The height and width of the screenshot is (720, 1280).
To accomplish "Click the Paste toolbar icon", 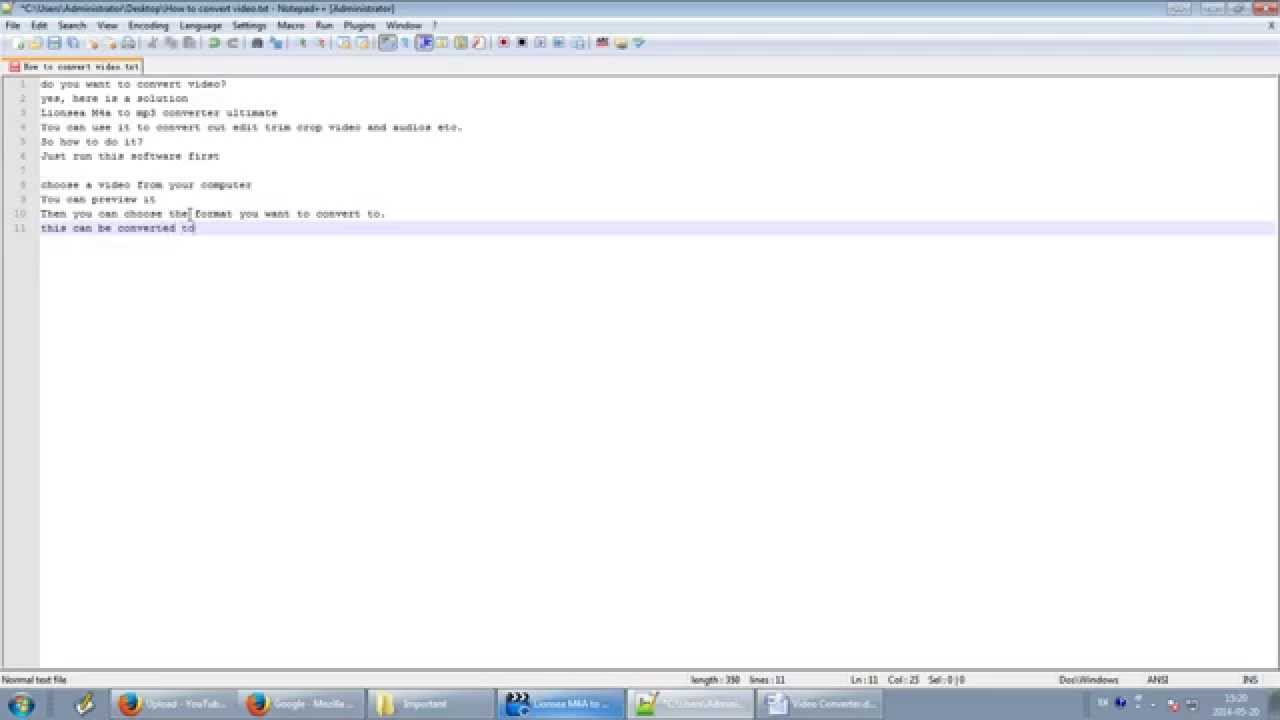I will tap(190, 43).
